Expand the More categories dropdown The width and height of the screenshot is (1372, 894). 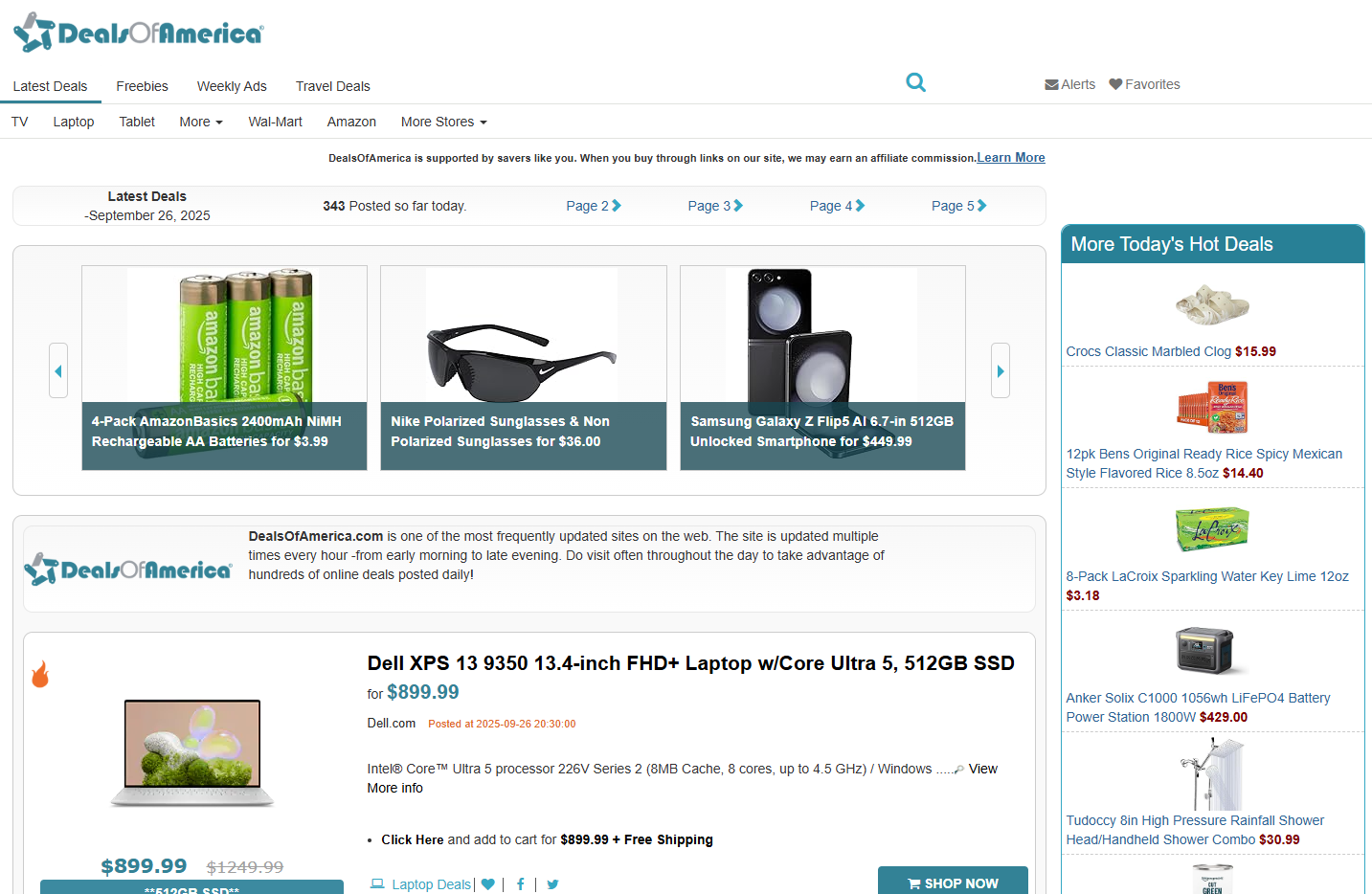201,122
